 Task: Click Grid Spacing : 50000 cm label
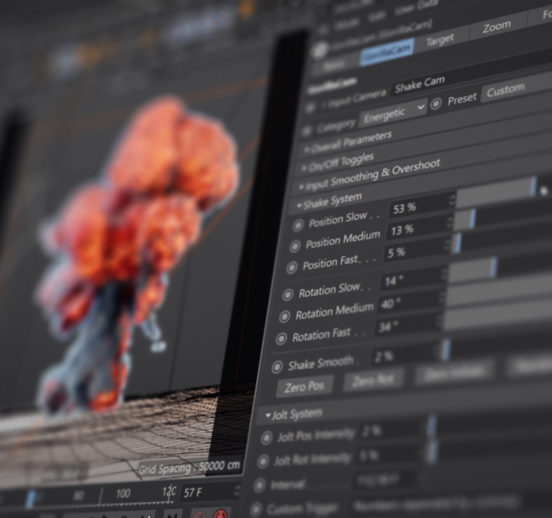coord(189,468)
